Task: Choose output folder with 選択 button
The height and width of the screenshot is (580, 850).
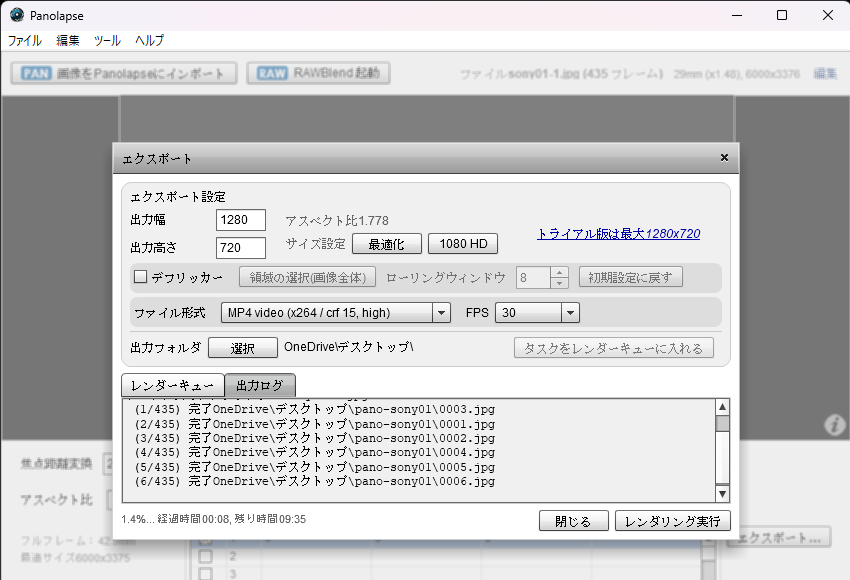Action: 243,348
